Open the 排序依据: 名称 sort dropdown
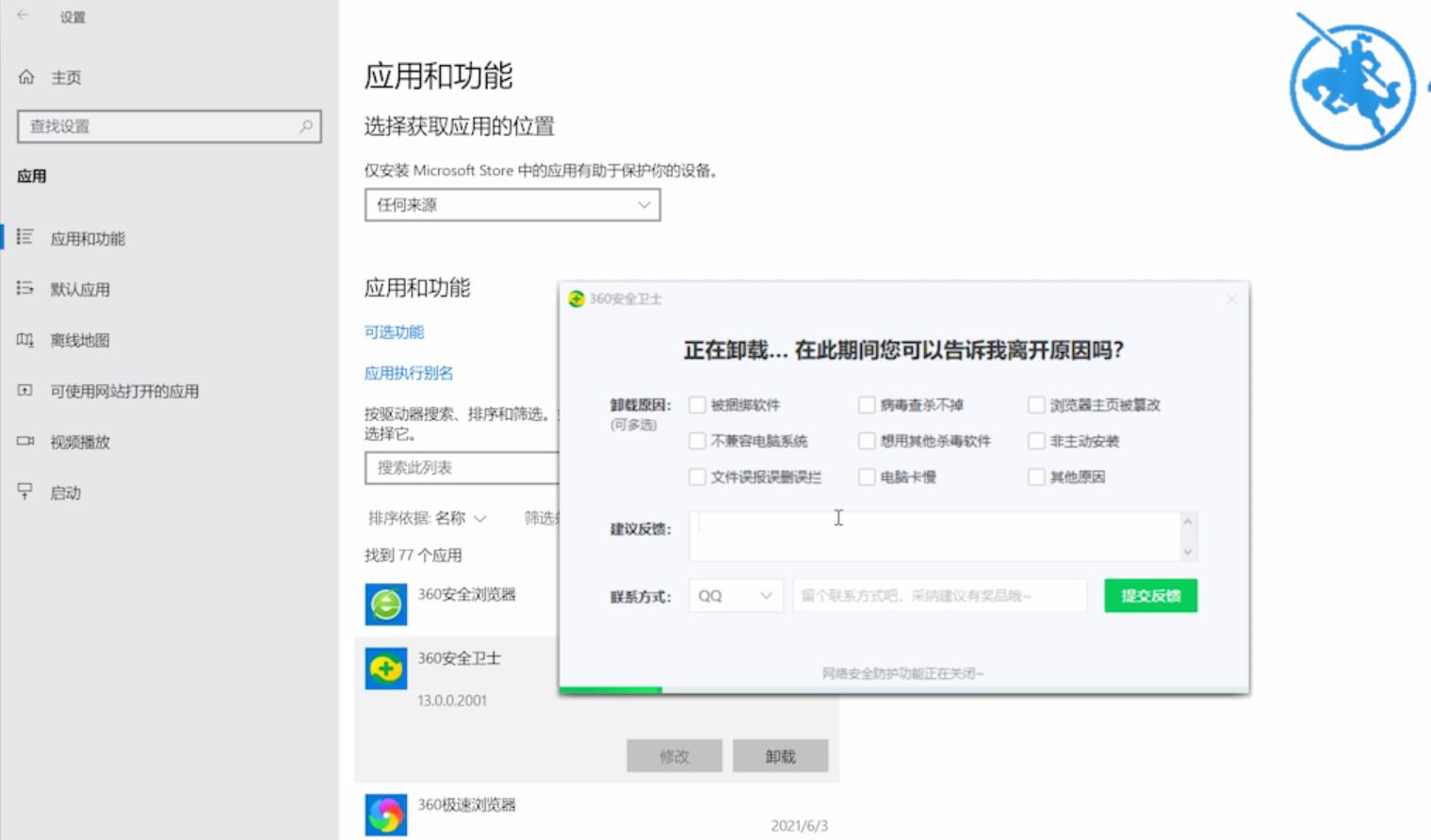The image size is (1431, 840). click(427, 518)
